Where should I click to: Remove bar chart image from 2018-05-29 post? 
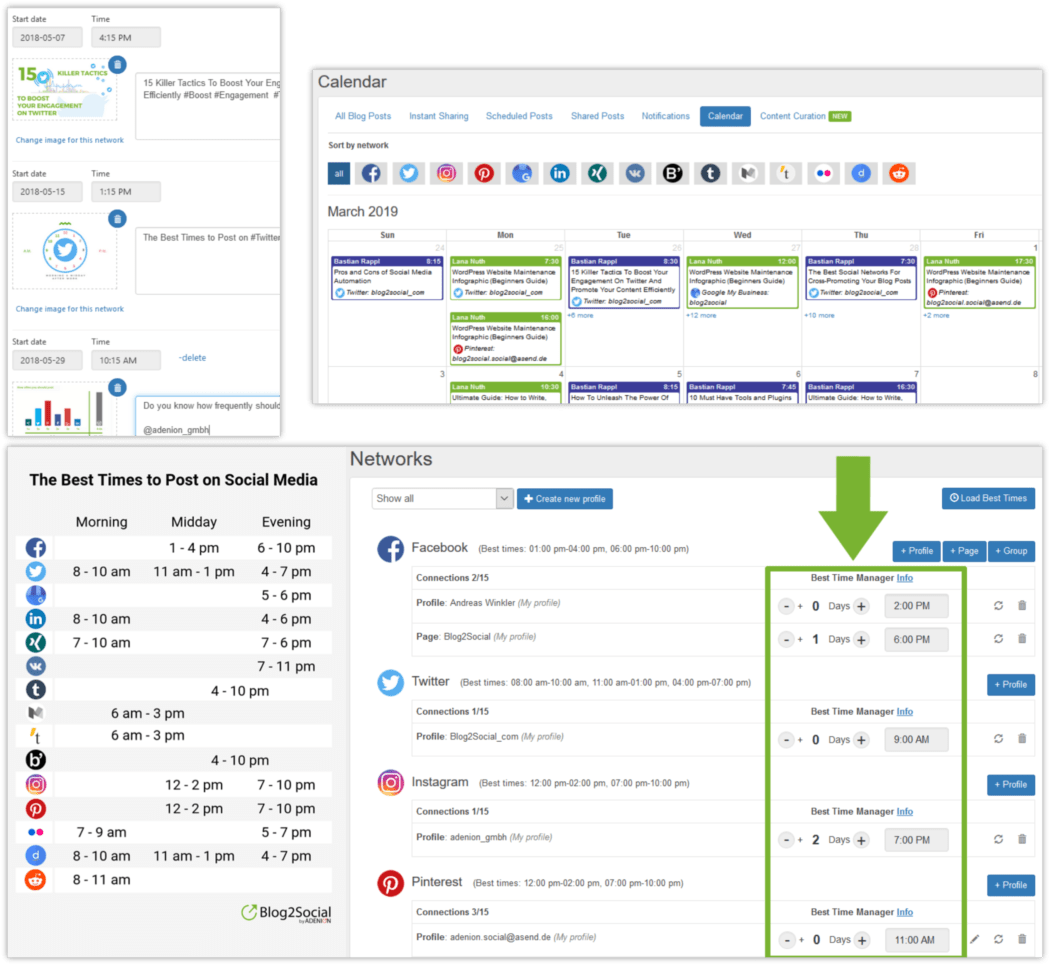point(117,387)
